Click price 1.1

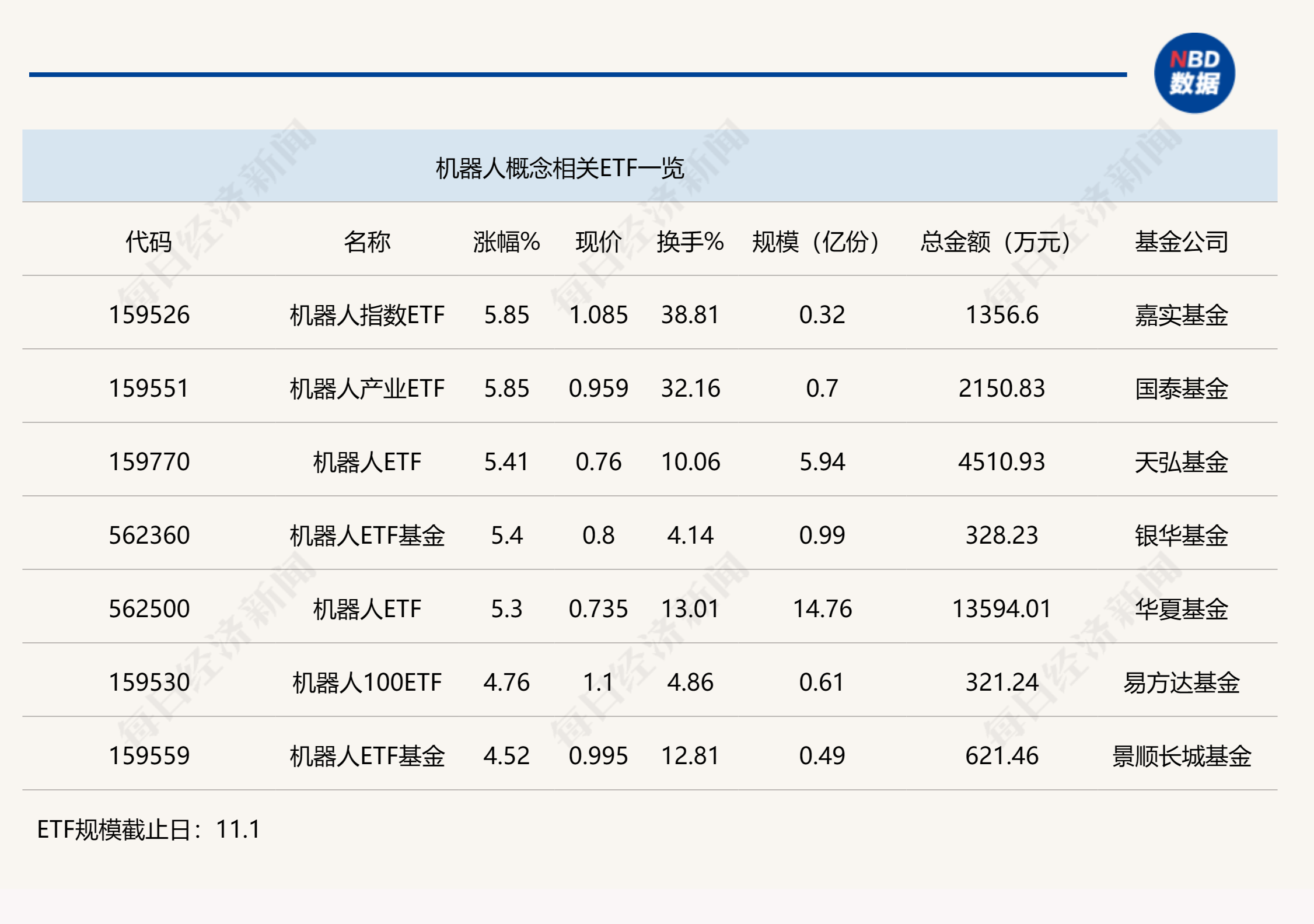(x=599, y=682)
